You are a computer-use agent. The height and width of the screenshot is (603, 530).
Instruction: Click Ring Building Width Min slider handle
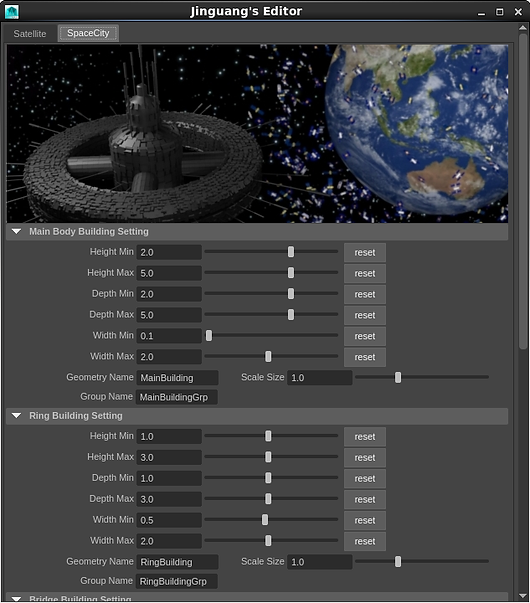[x=265, y=520]
